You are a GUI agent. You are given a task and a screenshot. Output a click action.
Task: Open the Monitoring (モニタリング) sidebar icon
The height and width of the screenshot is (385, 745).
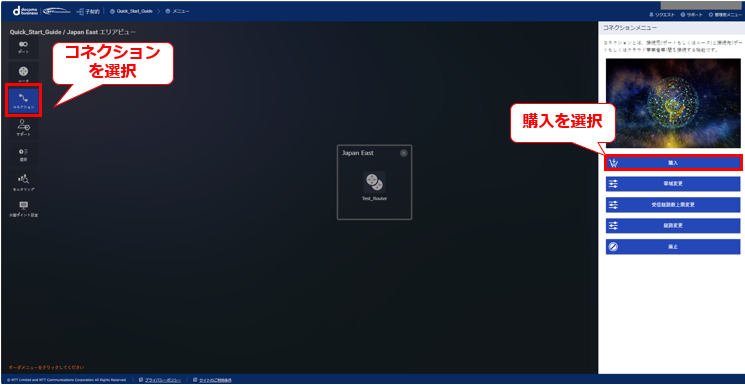[x=23, y=182]
